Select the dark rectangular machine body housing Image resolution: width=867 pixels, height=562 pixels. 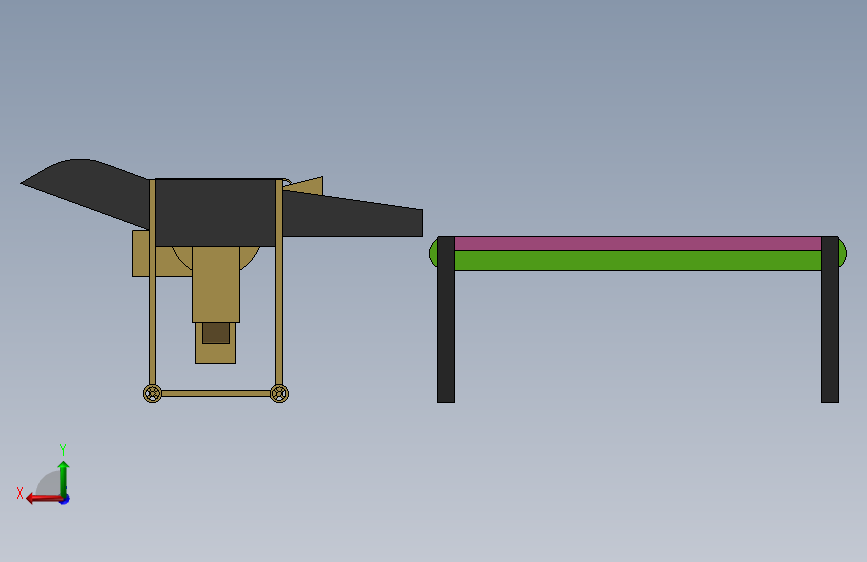click(x=215, y=212)
